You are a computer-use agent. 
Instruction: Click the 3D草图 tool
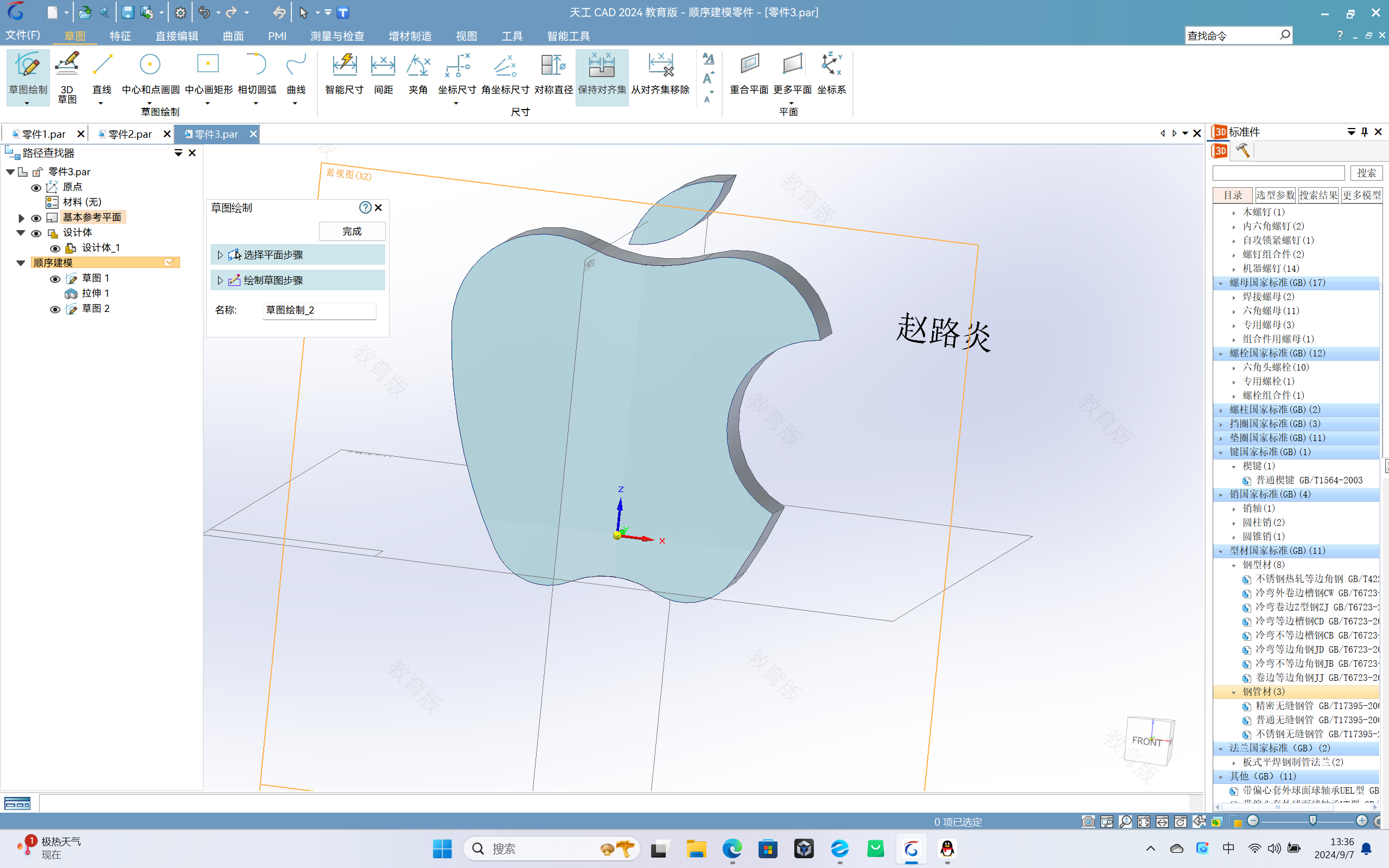tap(67, 76)
